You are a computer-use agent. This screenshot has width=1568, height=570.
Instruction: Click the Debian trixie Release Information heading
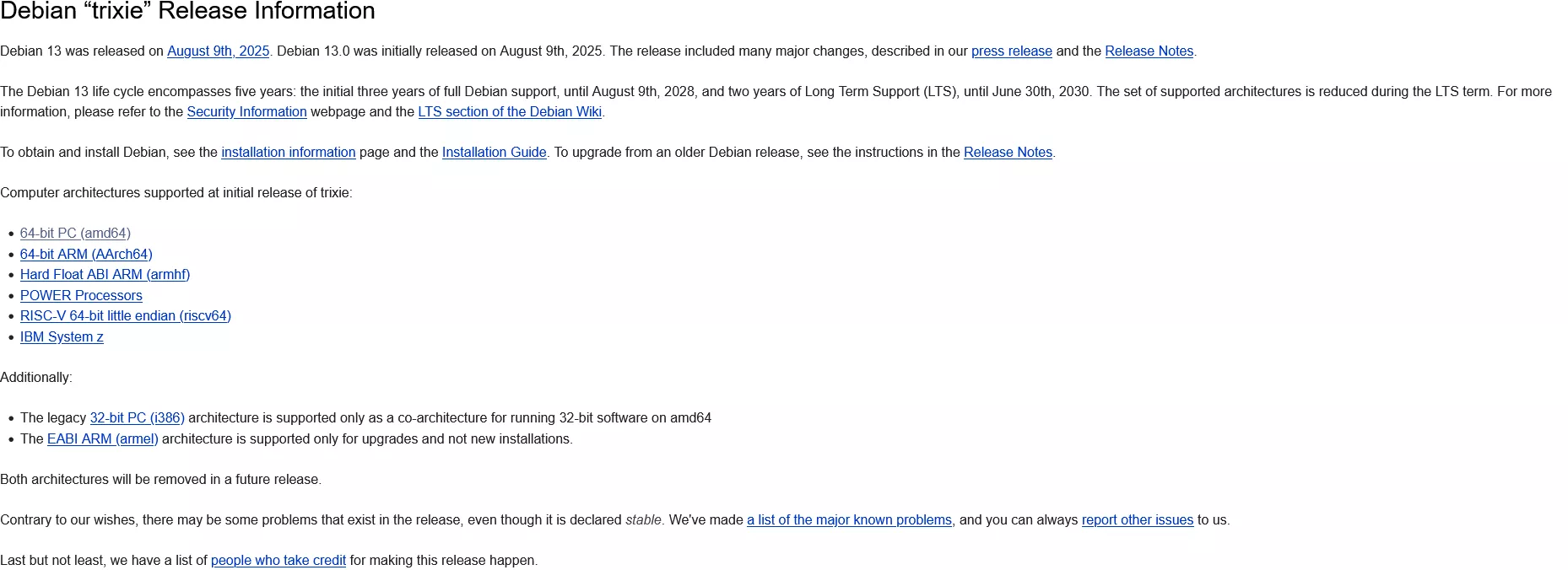tap(187, 11)
